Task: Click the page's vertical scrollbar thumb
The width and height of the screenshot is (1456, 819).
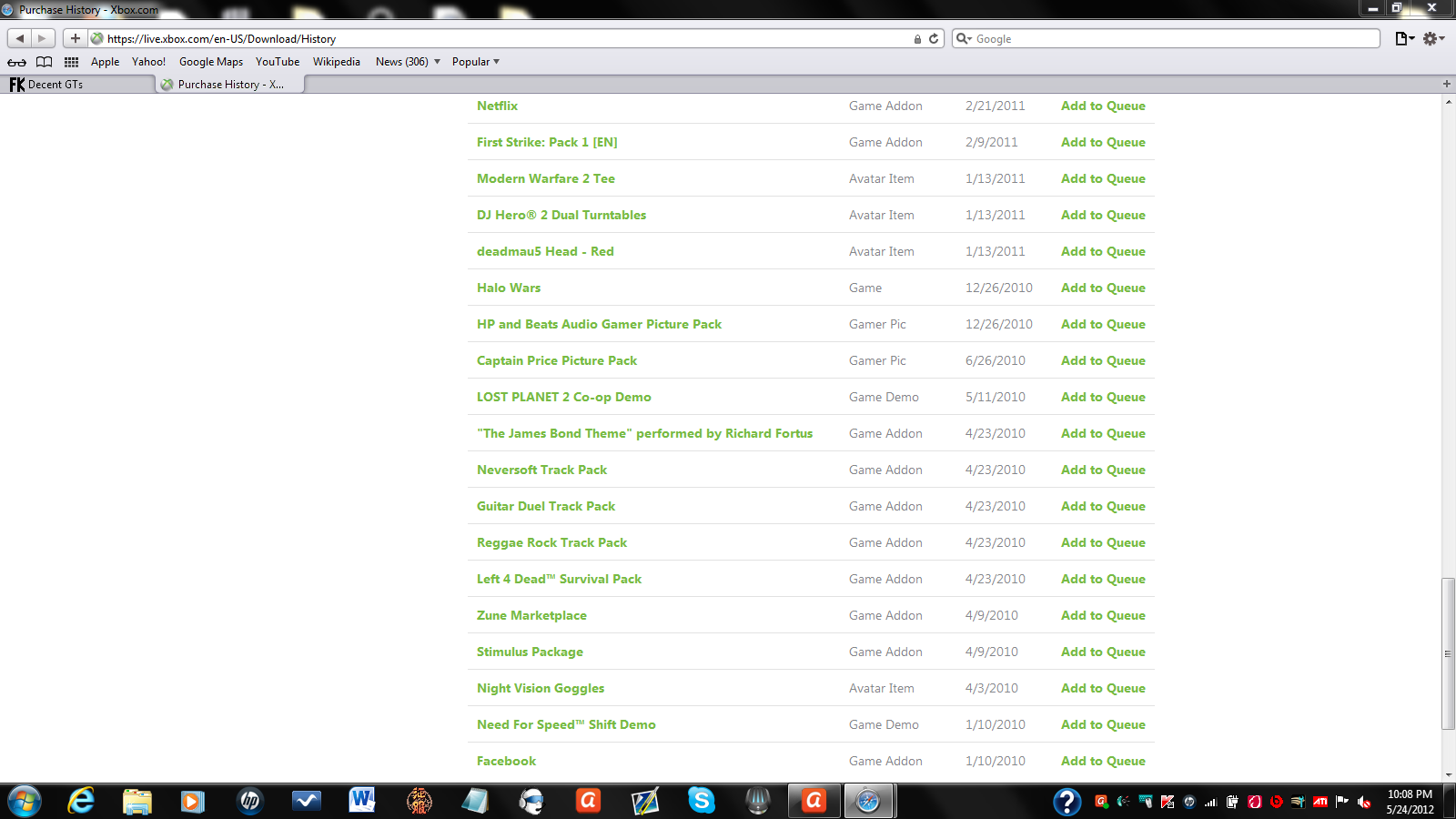Action: click(x=1447, y=653)
